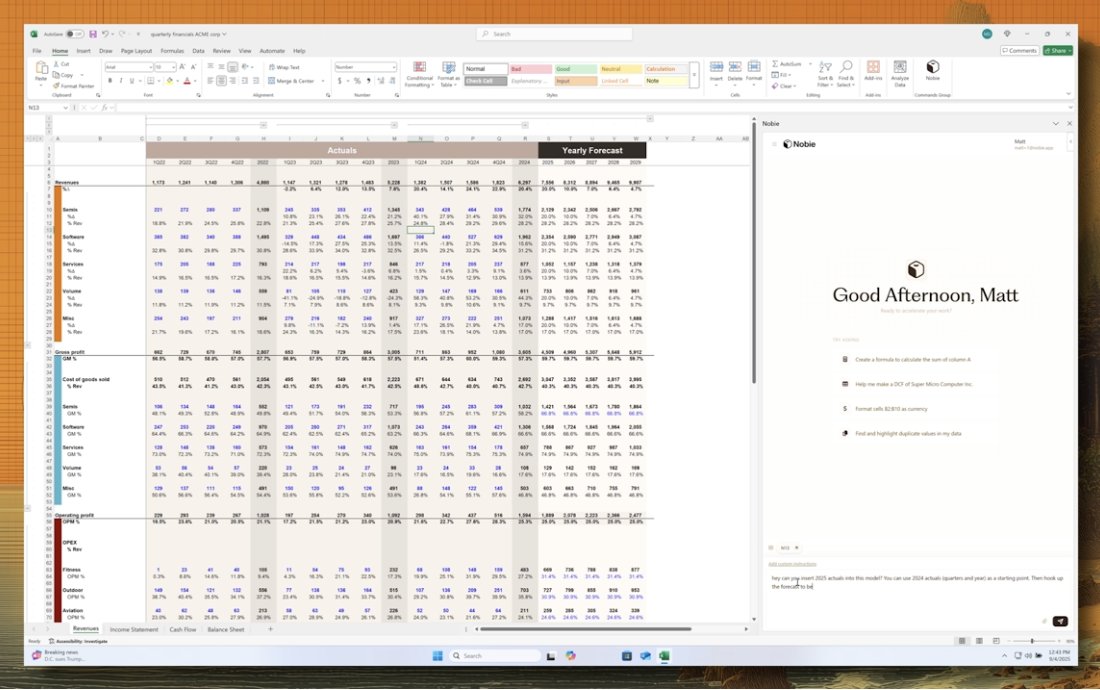Screen dimensions: 1100x690
Task: Apply the red Font Color A
Action: pyautogui.click(x=187, y=81)
